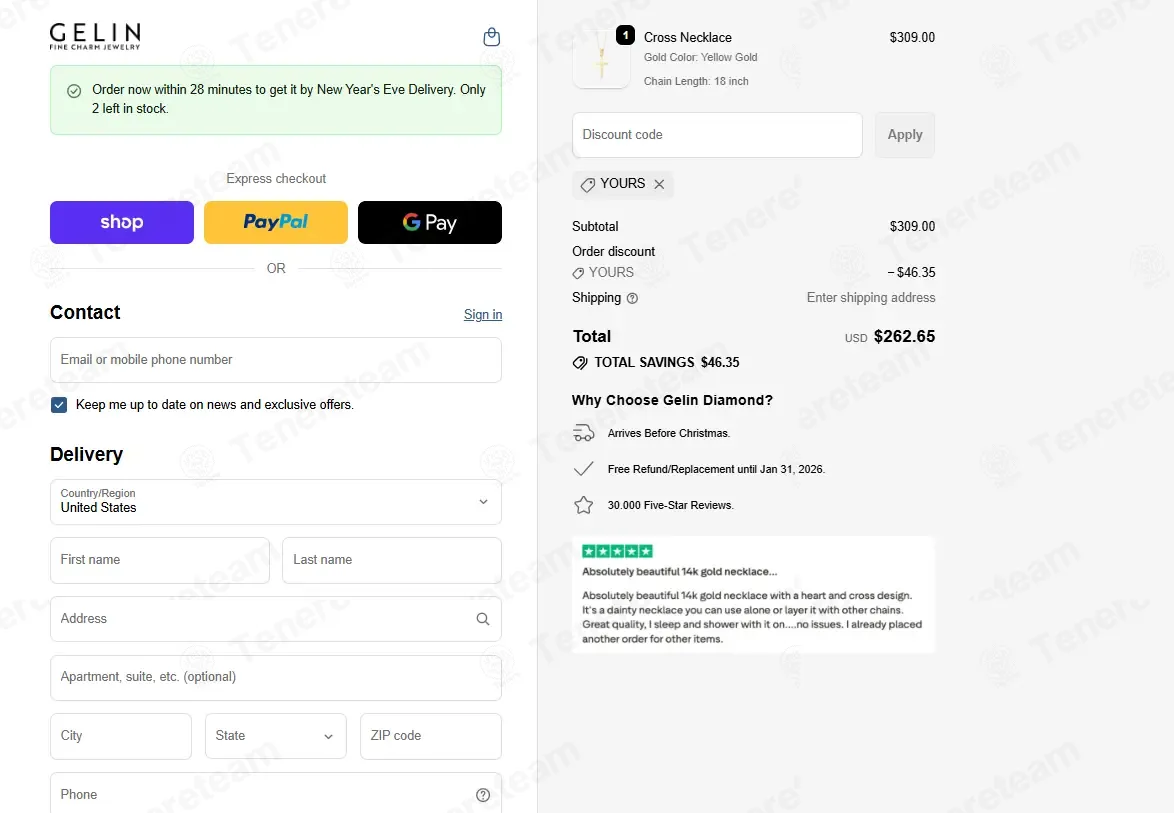Focus the Phone field
Screen dimensions: 1174x813
(276, 794)
